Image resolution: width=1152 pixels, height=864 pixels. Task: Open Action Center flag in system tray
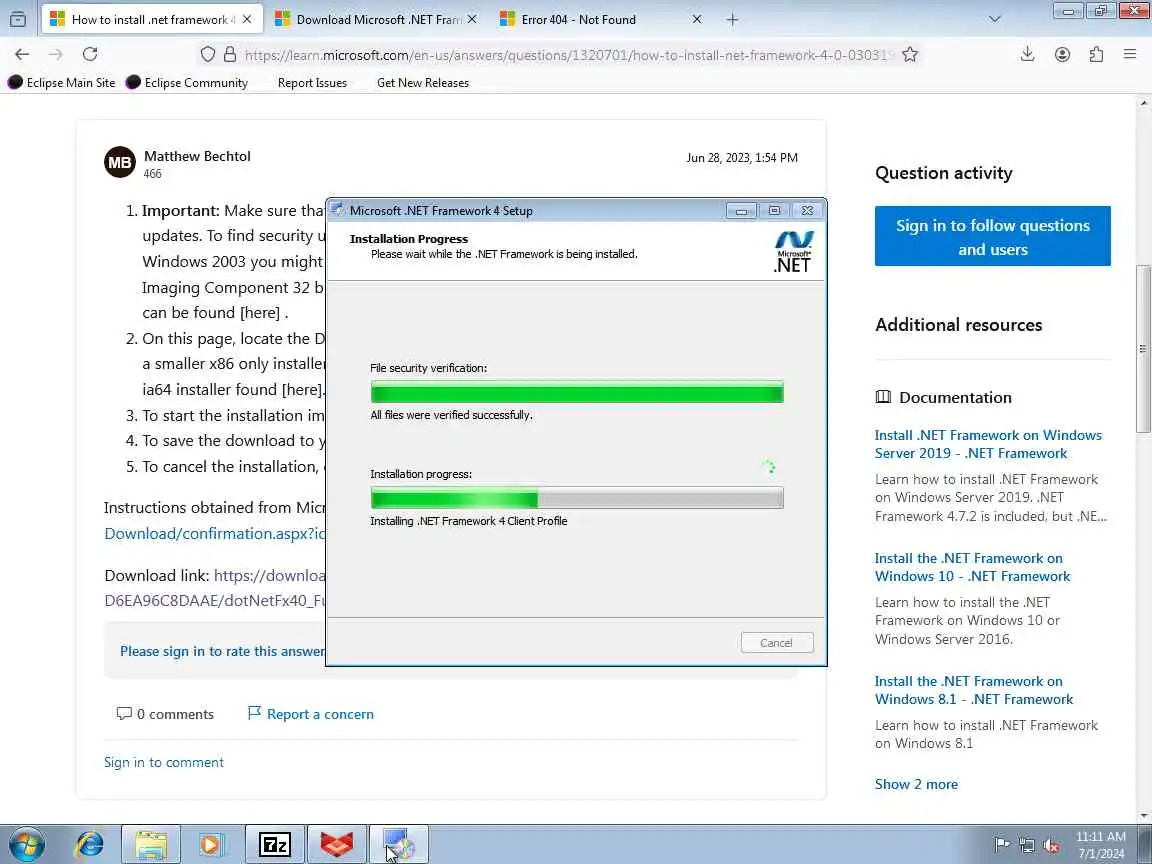pos(1001,845)
